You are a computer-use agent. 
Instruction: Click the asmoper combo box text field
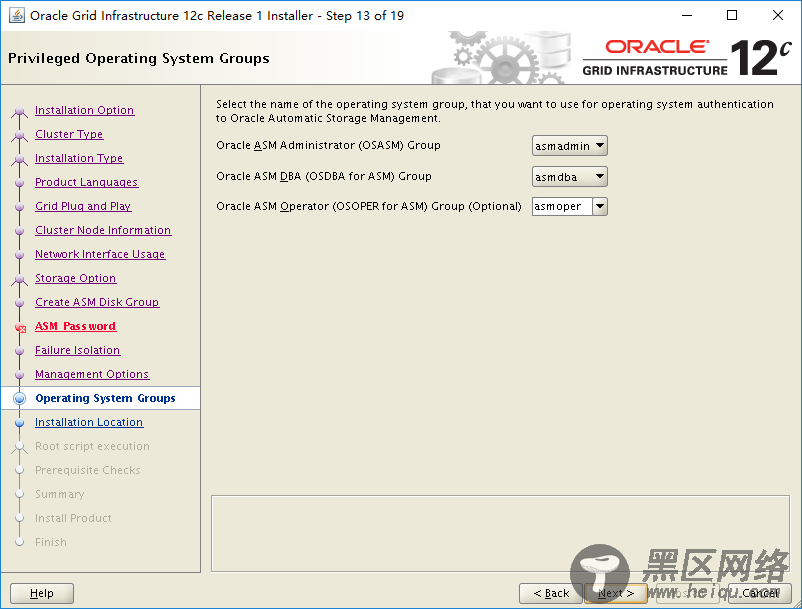[562, 207]
